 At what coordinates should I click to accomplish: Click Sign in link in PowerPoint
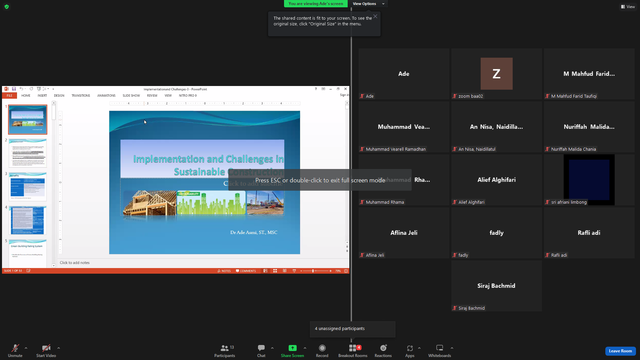pos(344,95)
